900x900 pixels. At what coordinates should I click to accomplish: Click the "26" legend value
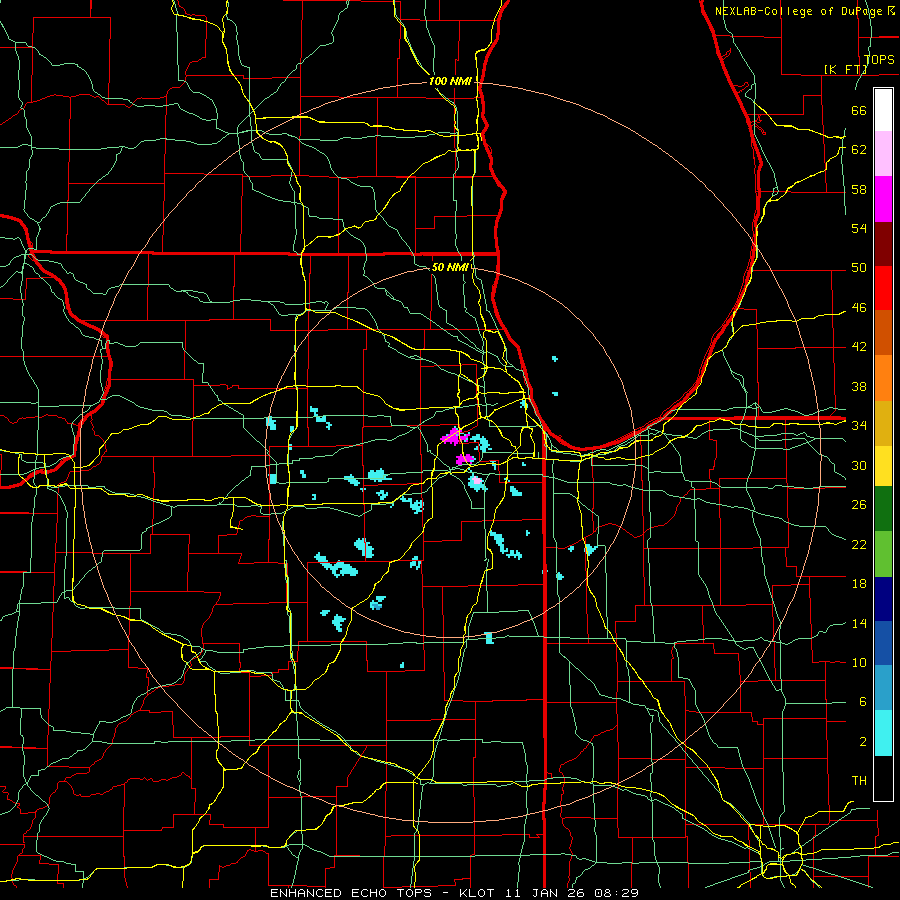point(859,505)
